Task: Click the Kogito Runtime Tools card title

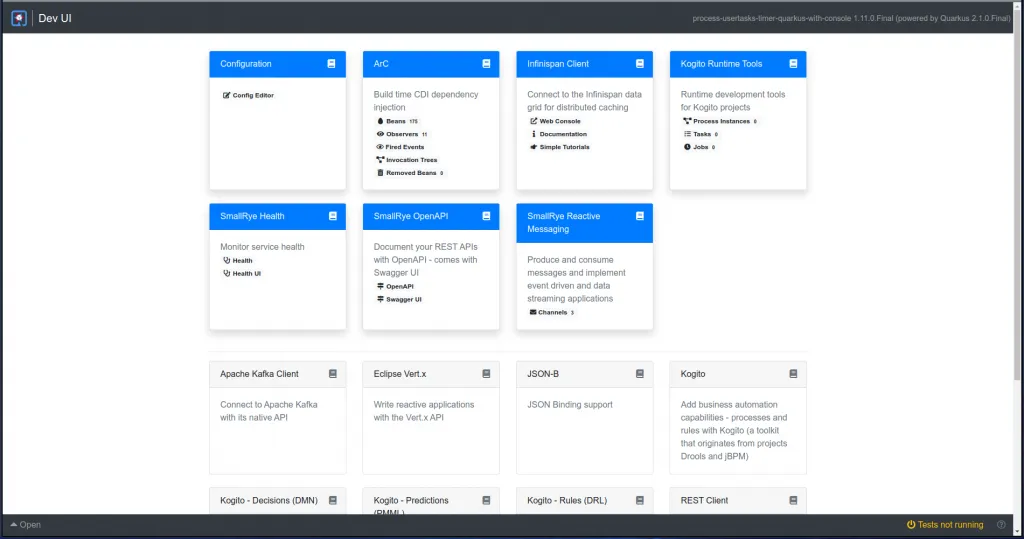Action: click(x=721, y=64)
